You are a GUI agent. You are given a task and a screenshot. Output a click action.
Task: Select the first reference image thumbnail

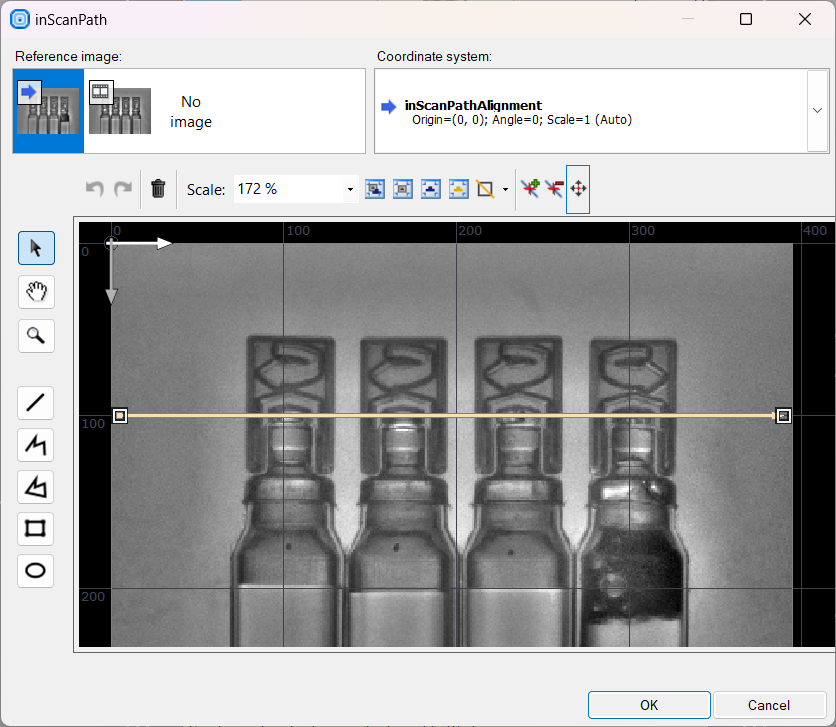(48, 111)
